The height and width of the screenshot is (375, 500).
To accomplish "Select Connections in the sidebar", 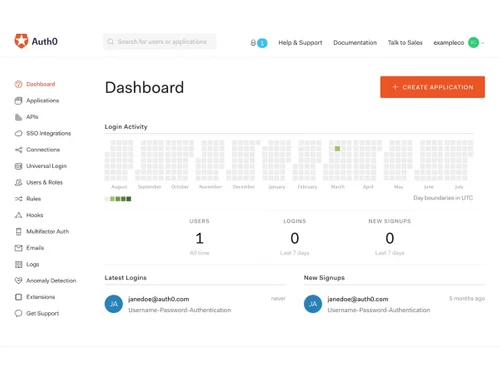I will (x=43, y=150).
